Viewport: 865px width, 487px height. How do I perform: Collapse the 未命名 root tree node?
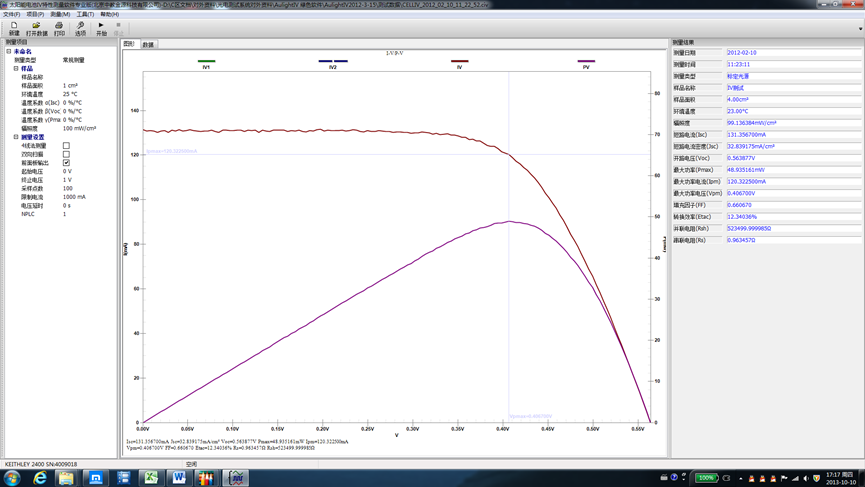click(9, 52)
